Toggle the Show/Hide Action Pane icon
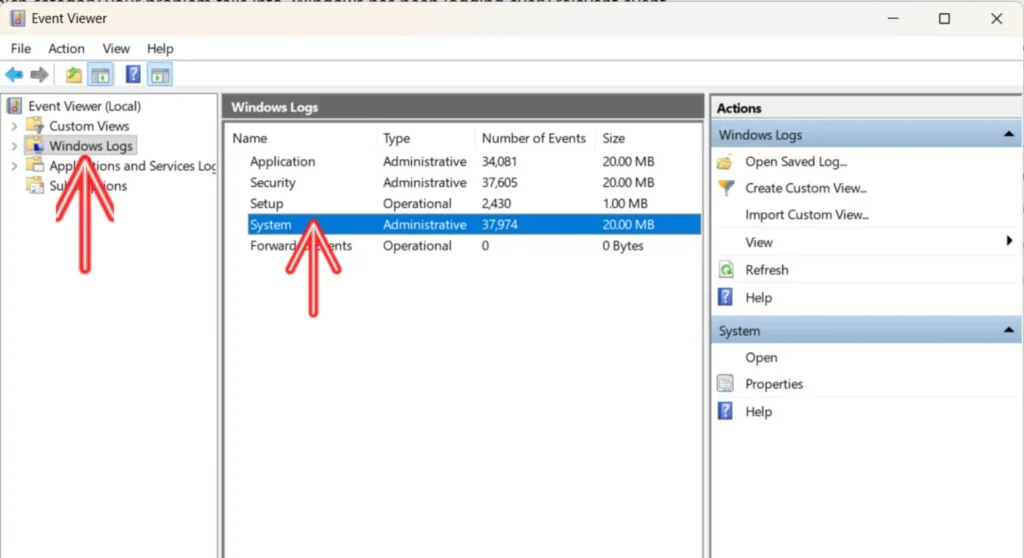This screenshot has height=558, width=1024. pyautogui.click(x=160, y=75)
